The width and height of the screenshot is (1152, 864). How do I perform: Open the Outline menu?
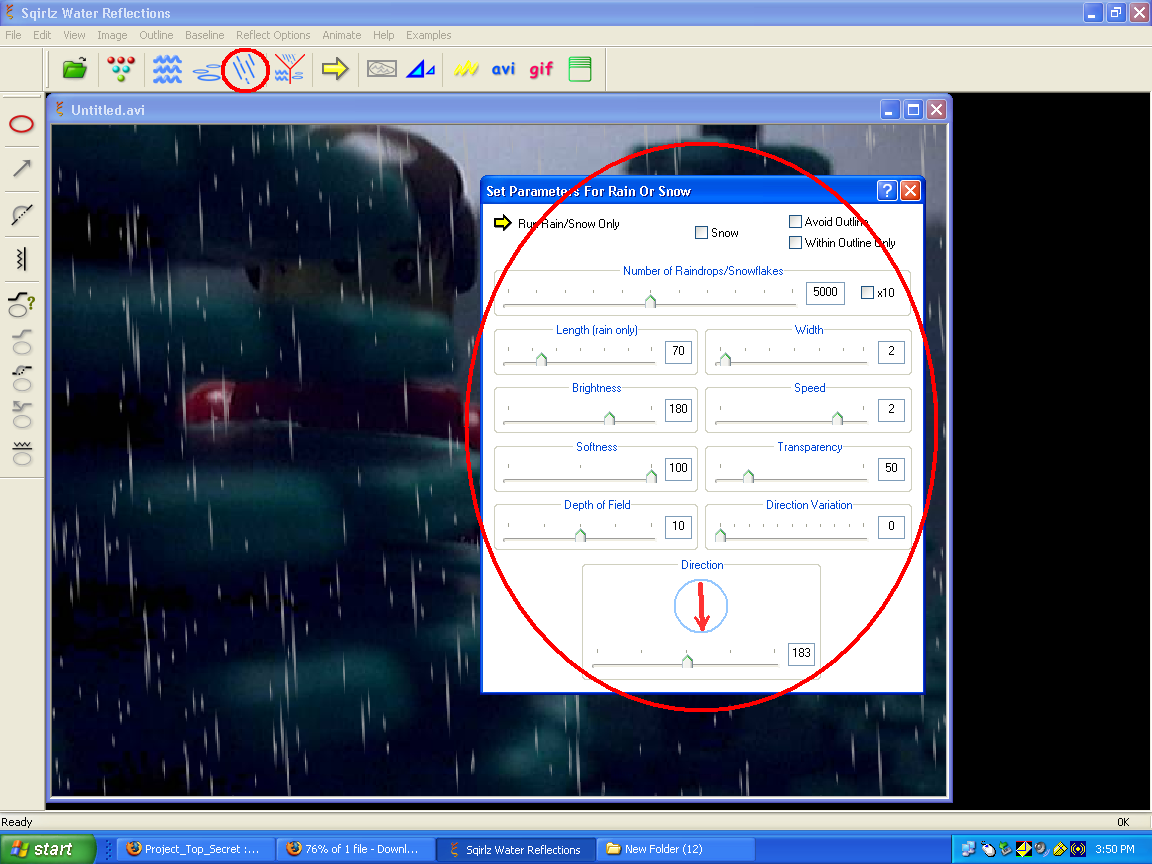click(156, 35)
